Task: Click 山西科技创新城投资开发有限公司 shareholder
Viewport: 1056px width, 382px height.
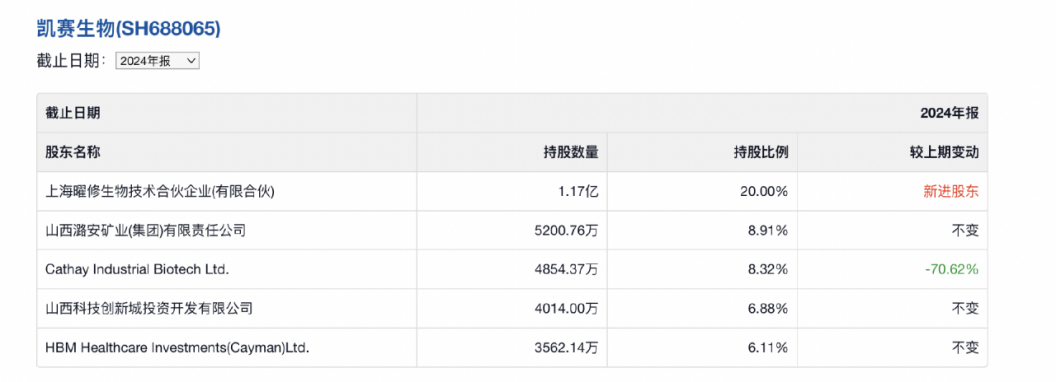Action: (149, 309)
